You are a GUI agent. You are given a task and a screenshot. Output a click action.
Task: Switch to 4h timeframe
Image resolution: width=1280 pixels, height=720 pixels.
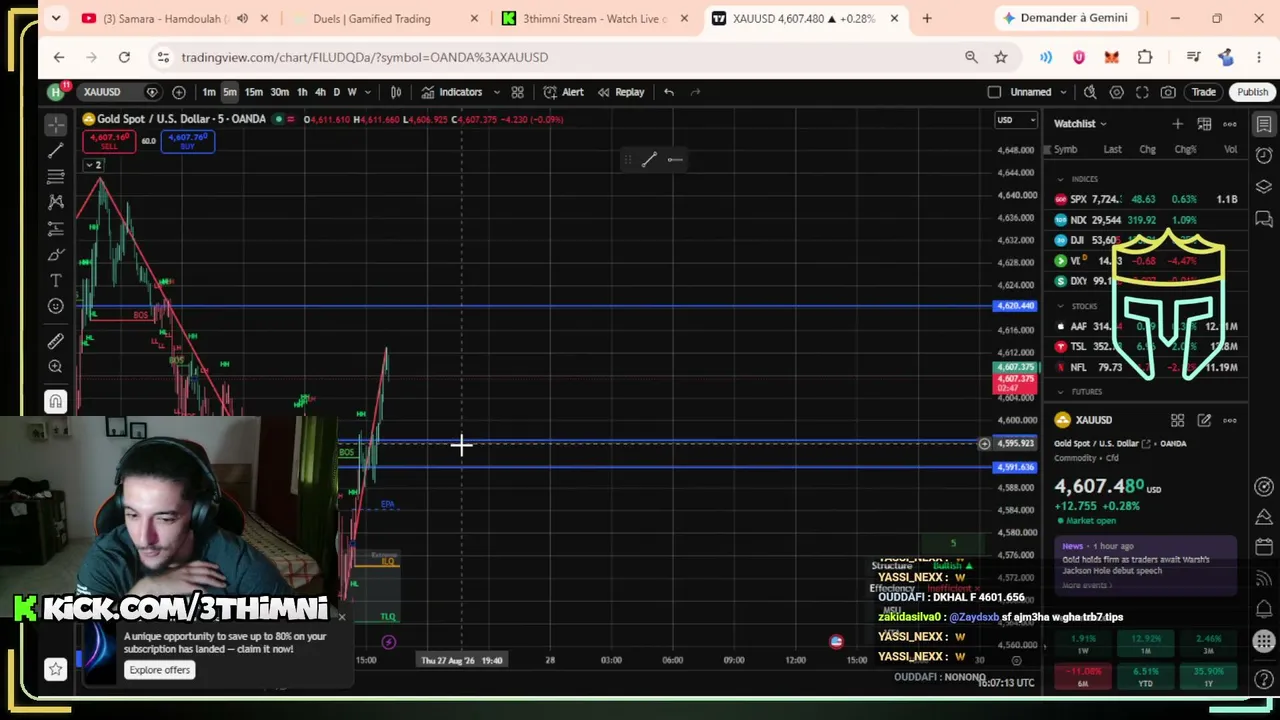[x=320, y=92]
